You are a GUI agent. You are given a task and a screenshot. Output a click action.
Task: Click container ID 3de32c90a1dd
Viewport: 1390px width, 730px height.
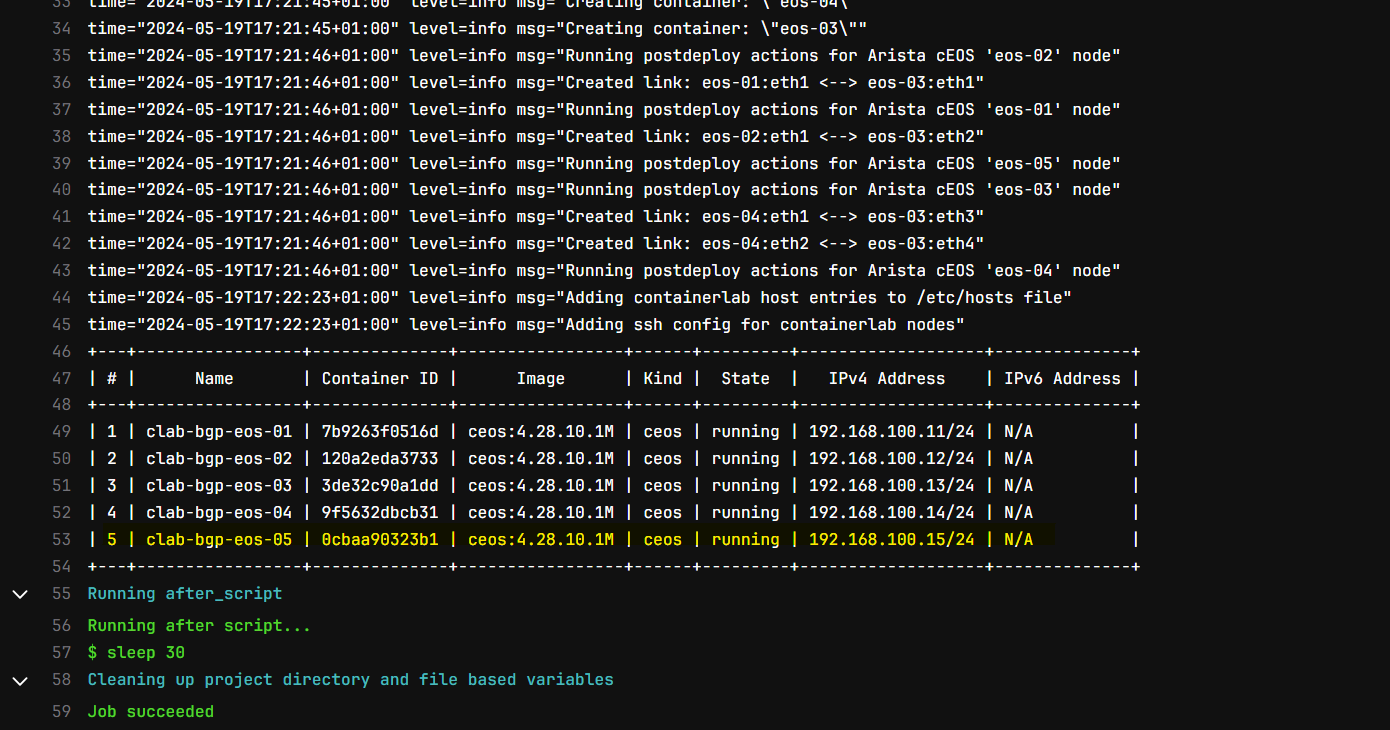point(380,485)
